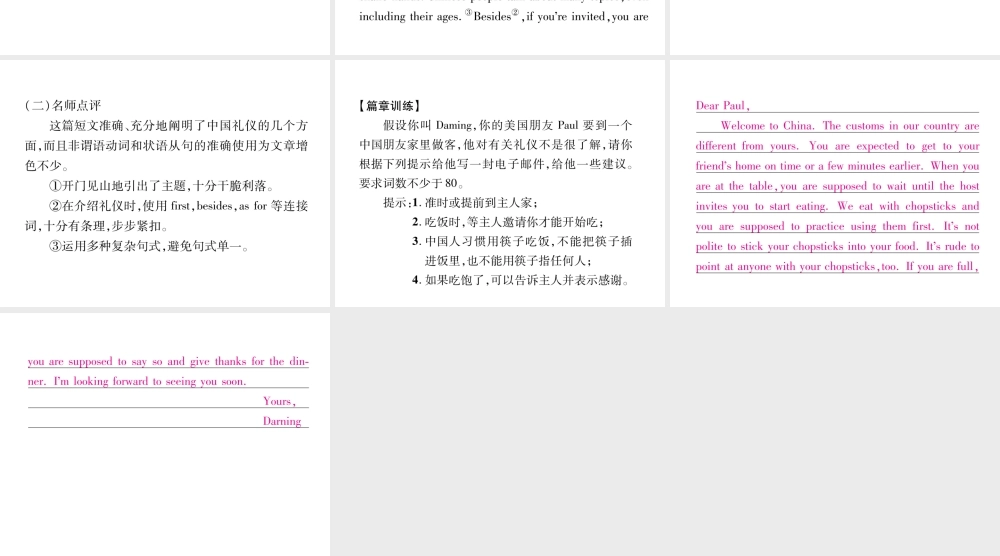Click the greeting line Dear Paul,
The height and width of the screenshot is (556, 1000).
point(723,106)
